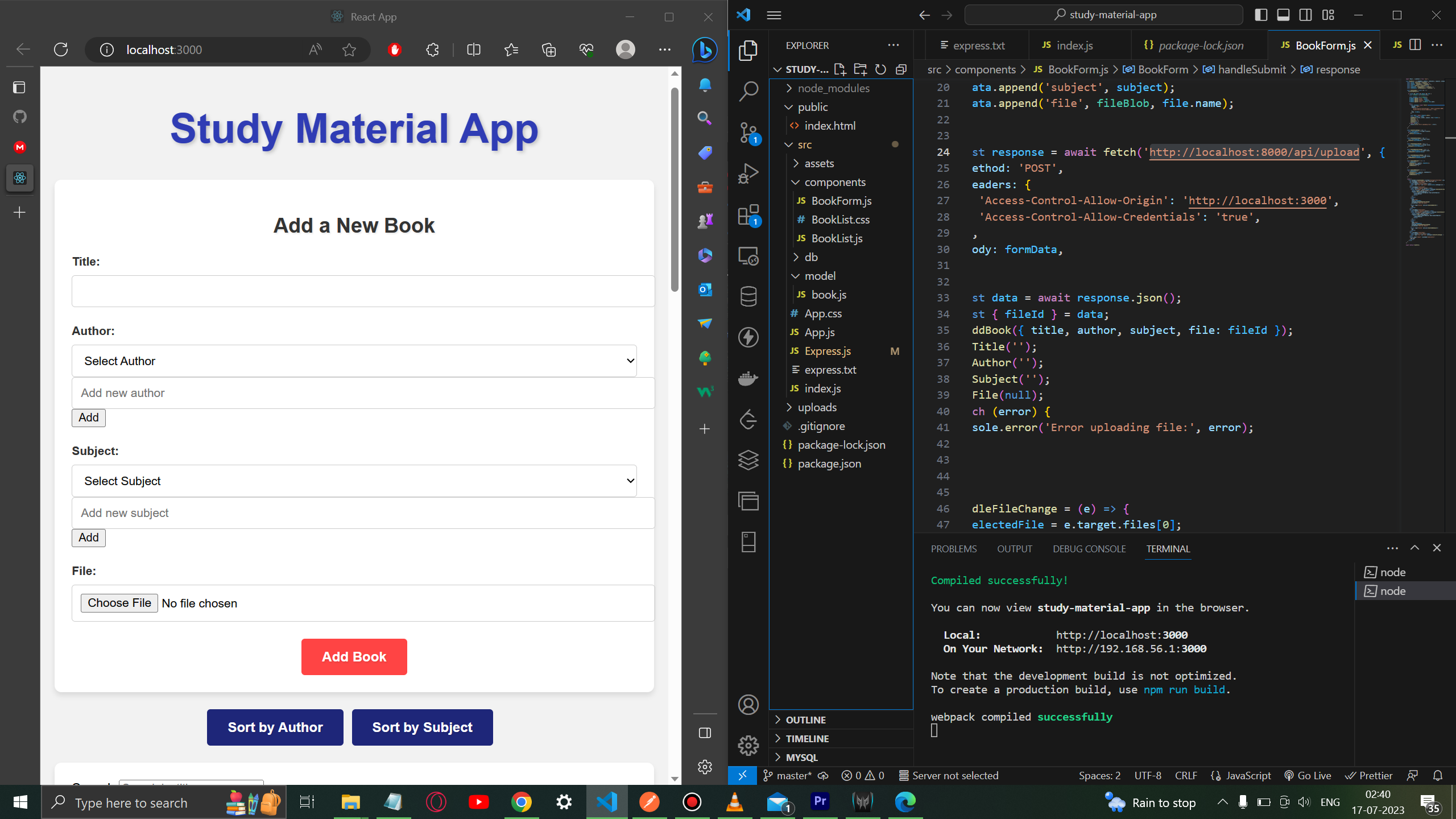Click the Split Editor icon top right
The image size is (1456, 819).
point(1414,44)
